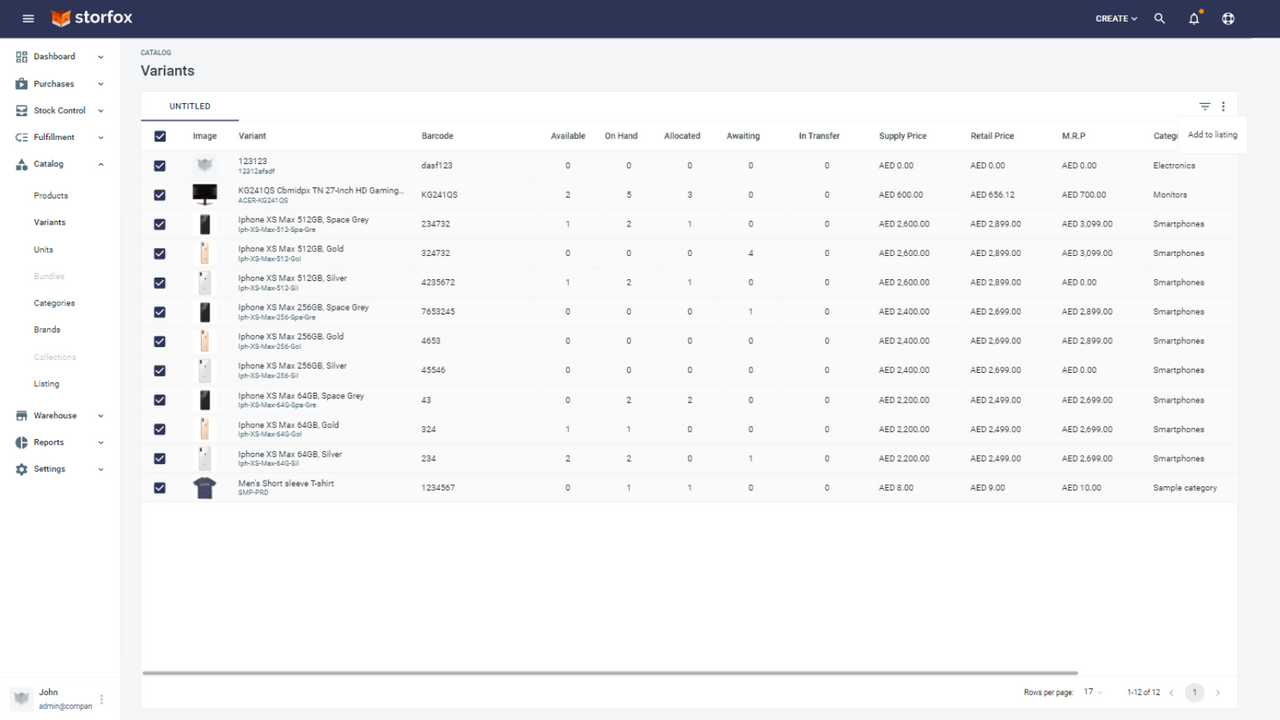Click the Settings gear icon

coord(22,469)
